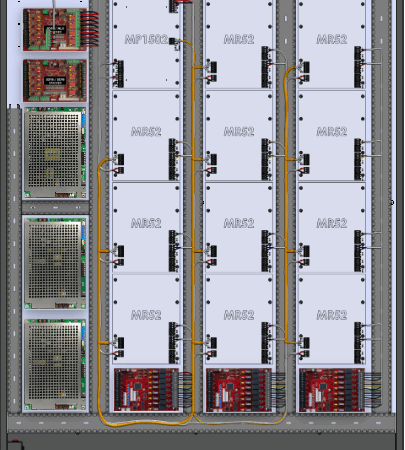
Task: Select red distribution board with red-black wire bundle
Action: [55, 30]
